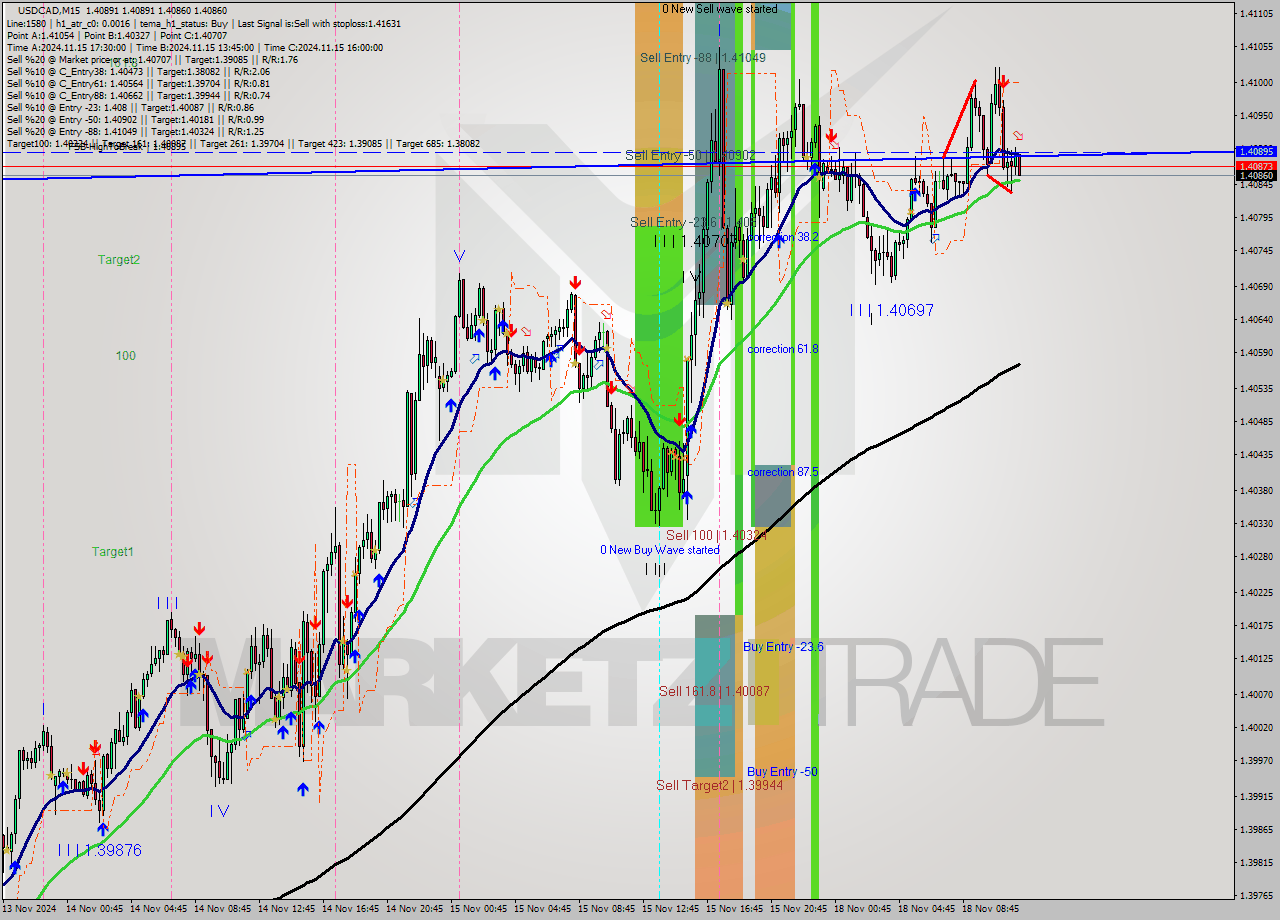Click the 'I I I 1.40697' wave label

[x=892, y=311]
